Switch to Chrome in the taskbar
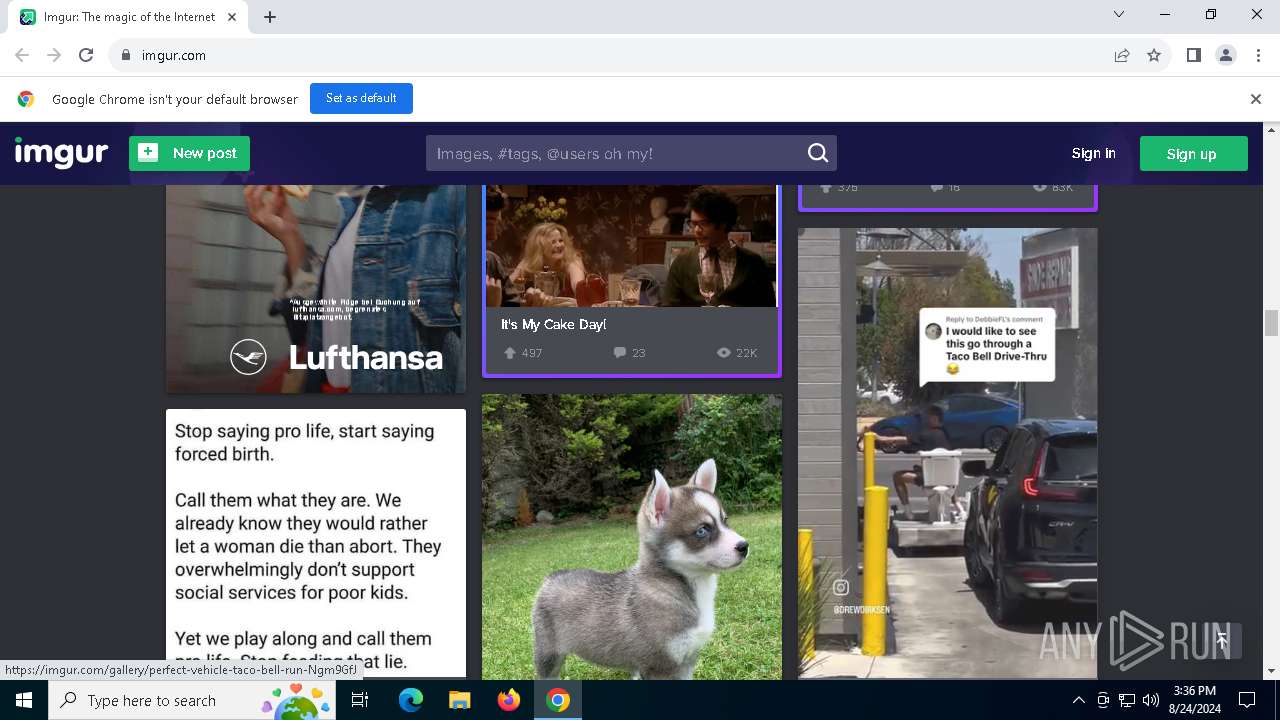 tap(558, 700)
